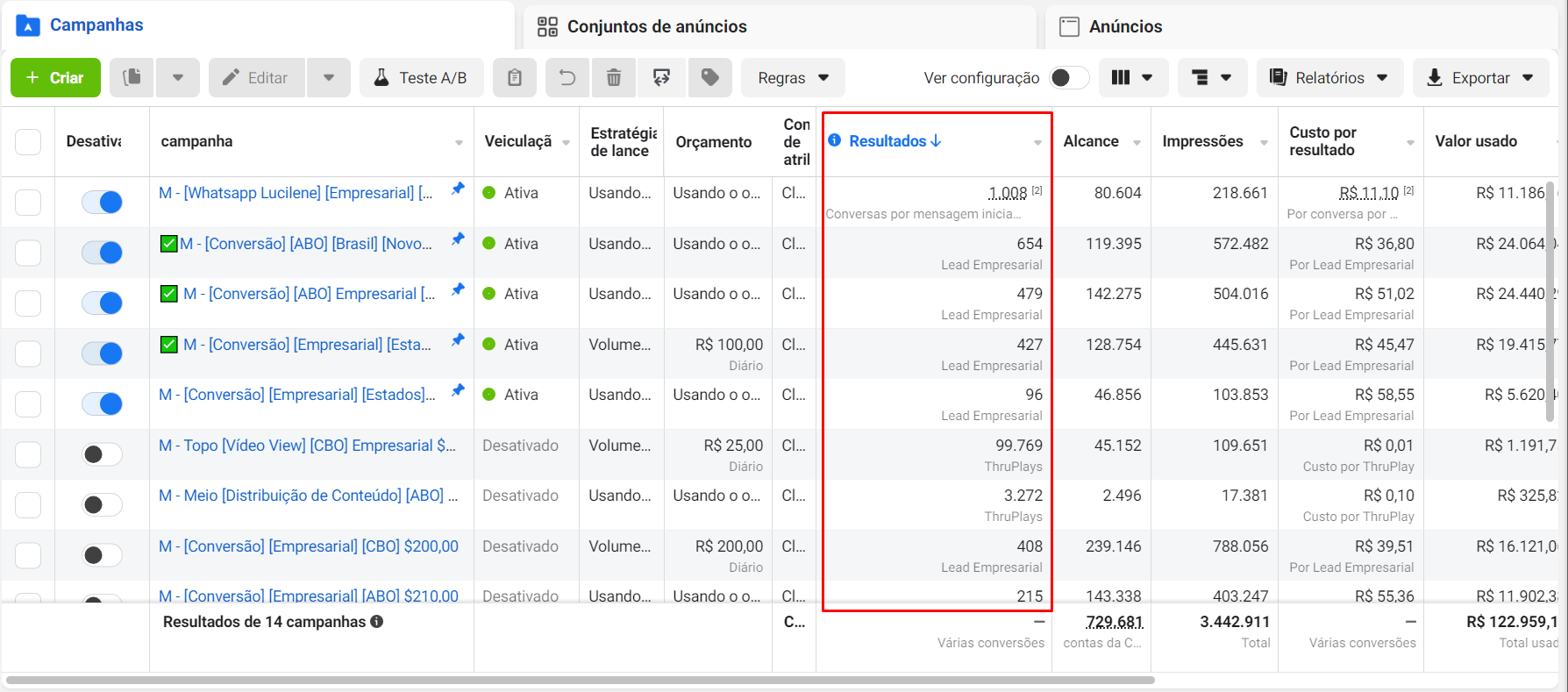Turn on the Topo [Vídeo View] campaign switch
1568x692 pixels.
point(102,454)
